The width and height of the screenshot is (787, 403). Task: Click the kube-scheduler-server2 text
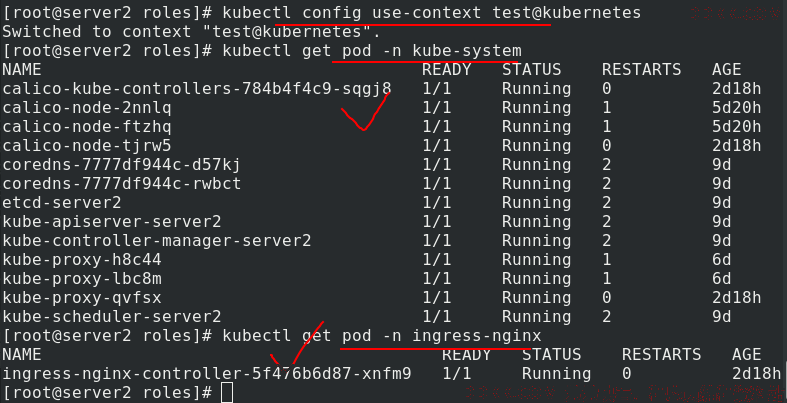(112, 317)
